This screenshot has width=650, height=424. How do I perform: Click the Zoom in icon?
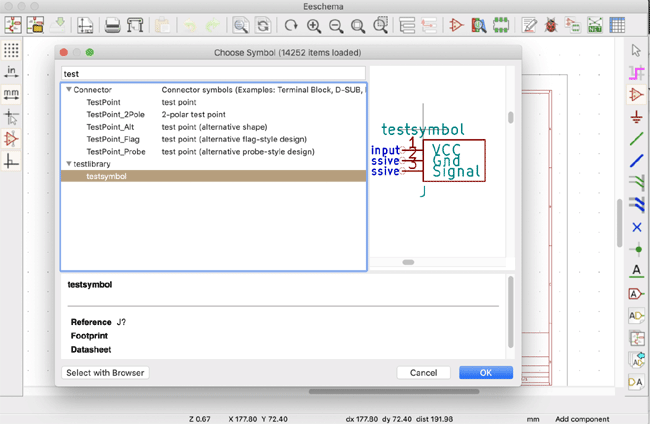[314, 25]
